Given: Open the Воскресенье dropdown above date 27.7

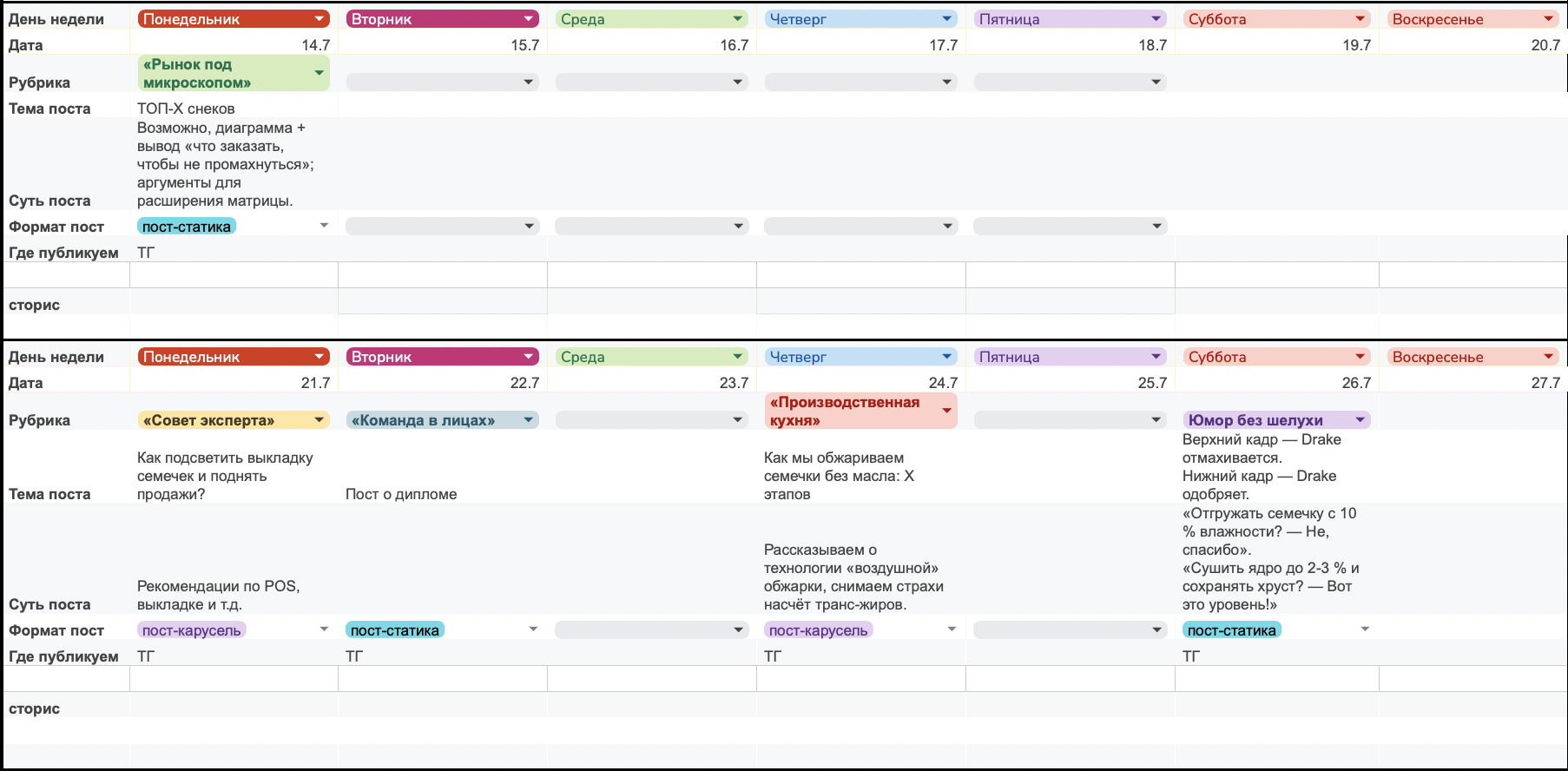Looking at the screenshot, I should click(1548, 357).
